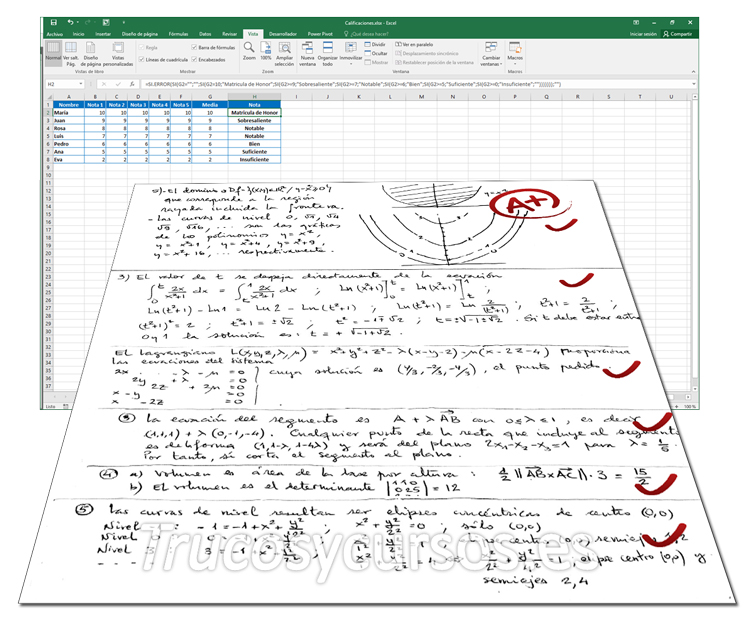Click Ampliar selección icon

pyautogui.click(x=285, y=52)
